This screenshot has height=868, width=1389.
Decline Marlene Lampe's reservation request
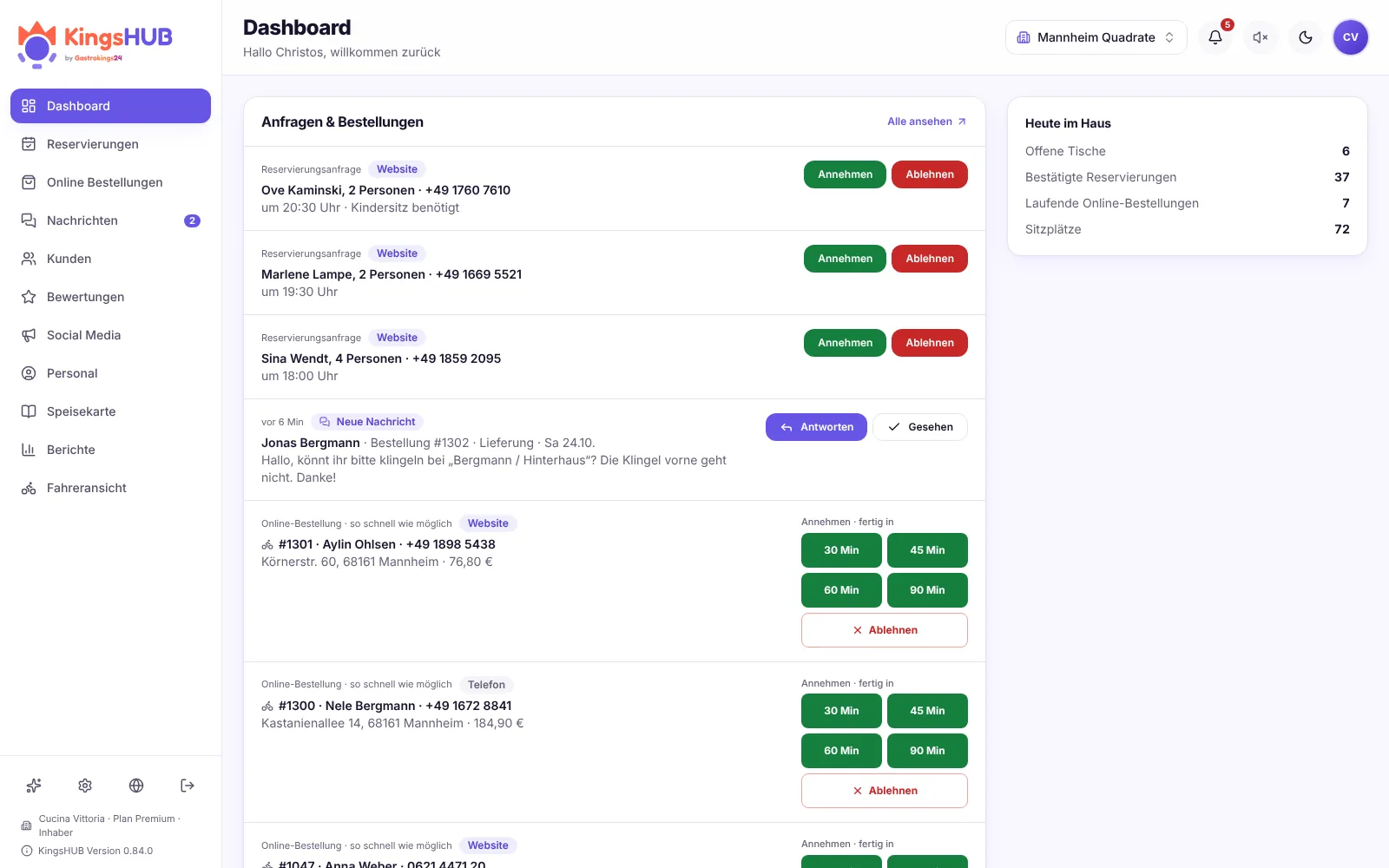point(930,259)
